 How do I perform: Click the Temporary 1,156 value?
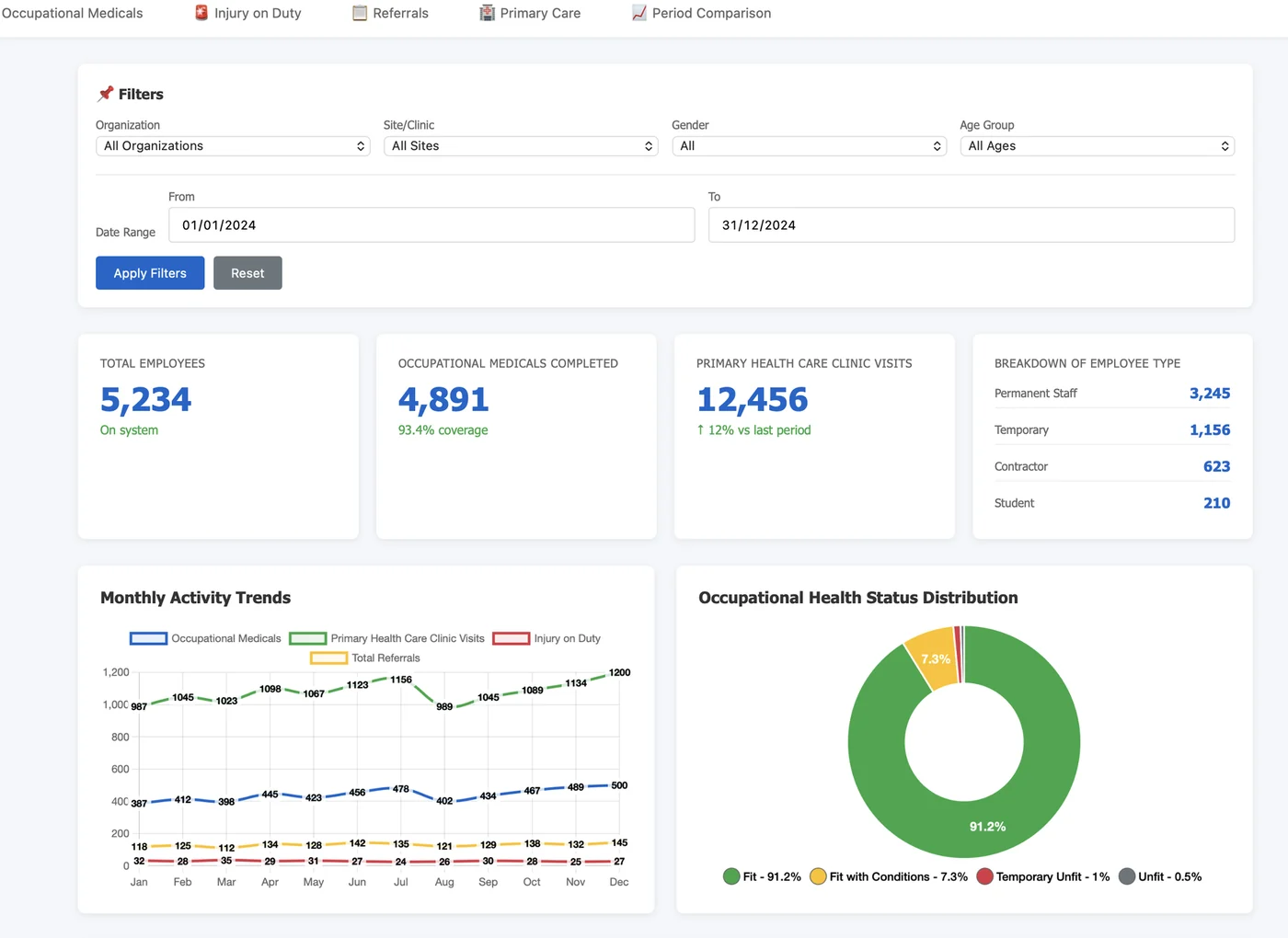[x=1210, y=430]
